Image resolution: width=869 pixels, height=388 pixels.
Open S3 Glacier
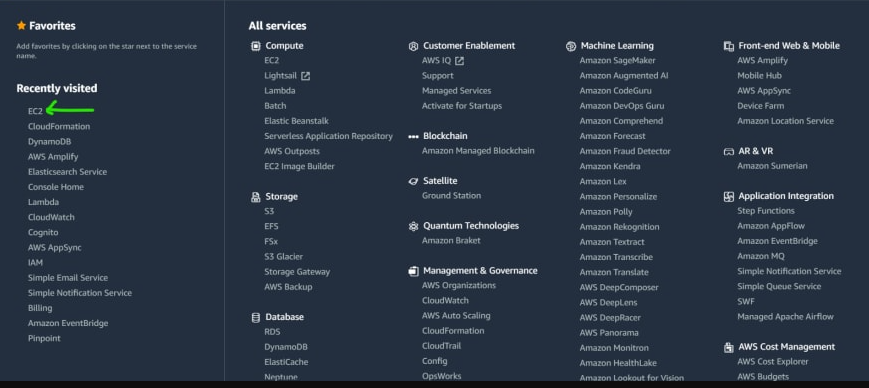pos(283,257)
